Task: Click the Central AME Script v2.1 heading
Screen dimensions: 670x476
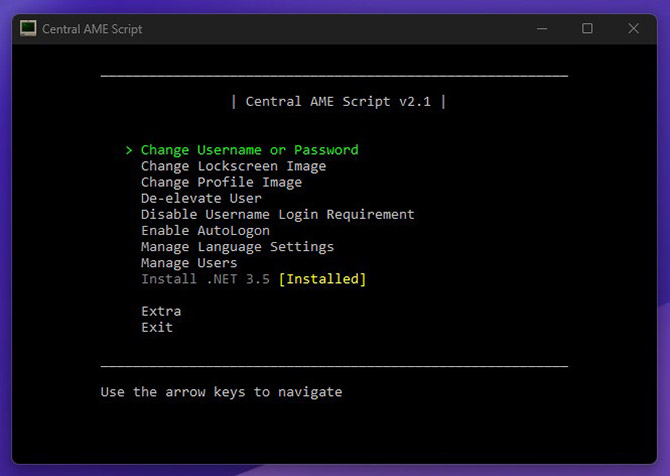Action: tap(338, 102)
